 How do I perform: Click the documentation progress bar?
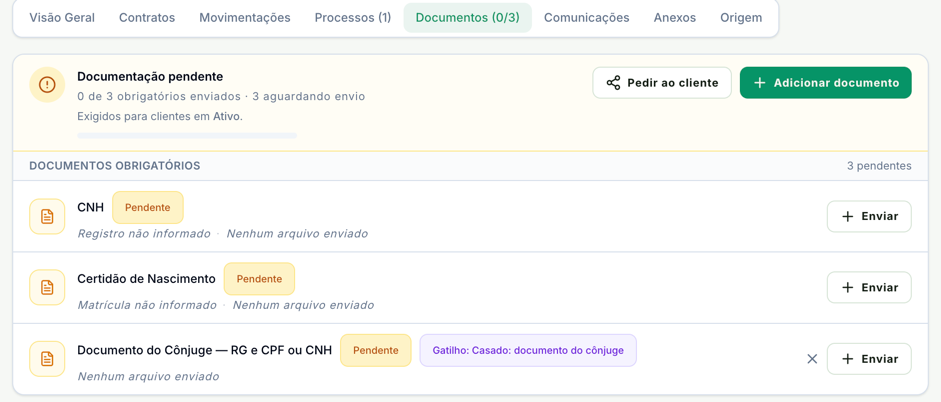pyautogui.click(x=187, y=136)
